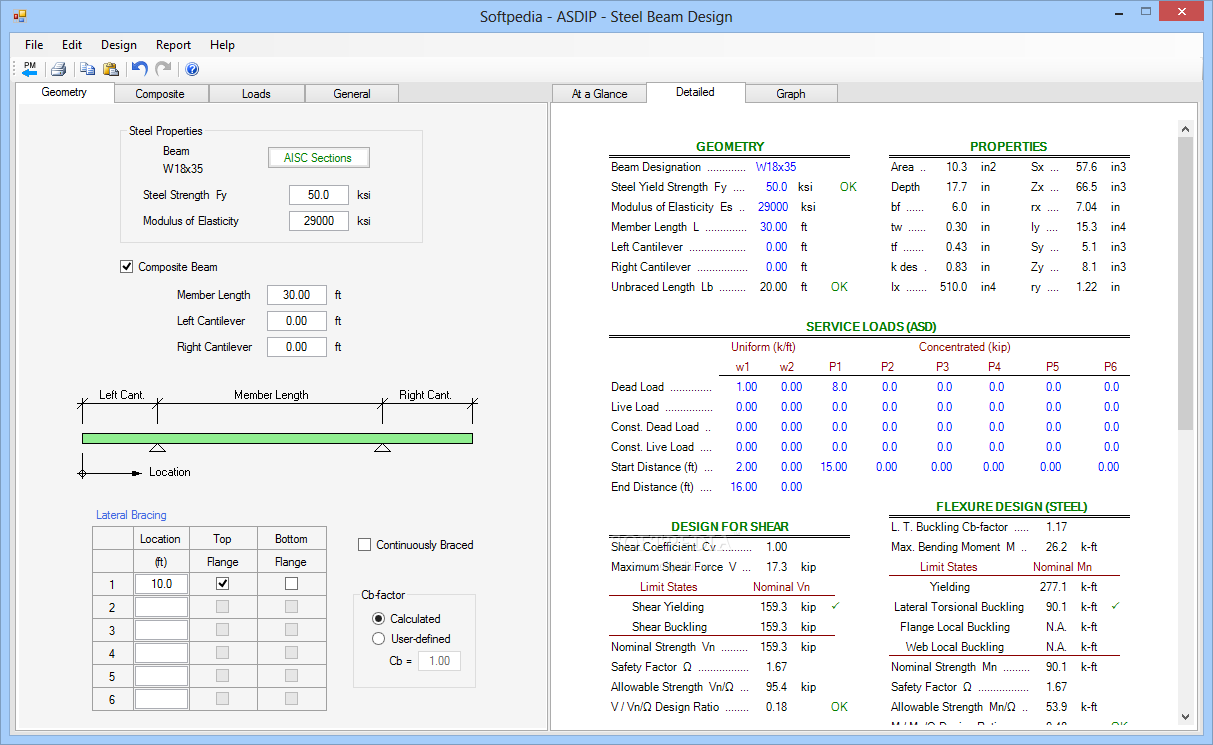Select the Calculated Cb-factor option
This screenshot has height=745, width=1213.
point(378,619)
